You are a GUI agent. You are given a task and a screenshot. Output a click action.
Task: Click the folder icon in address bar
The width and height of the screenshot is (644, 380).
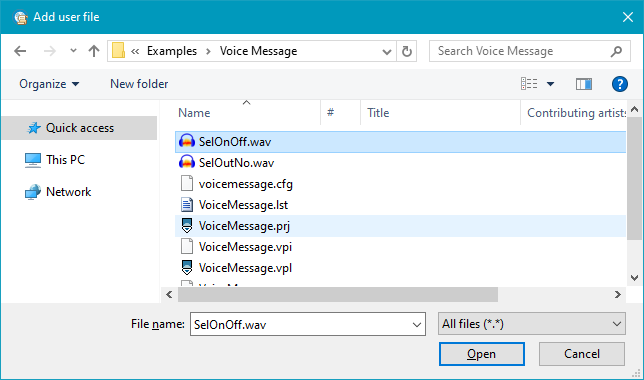[118, 51]
